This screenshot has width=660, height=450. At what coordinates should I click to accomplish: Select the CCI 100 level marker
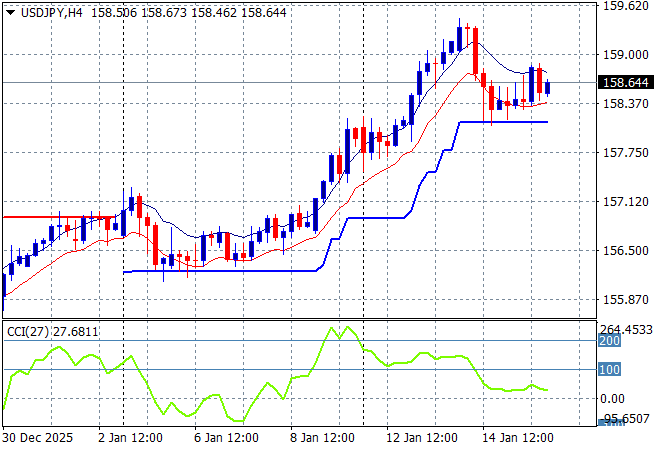click(608, 370)
